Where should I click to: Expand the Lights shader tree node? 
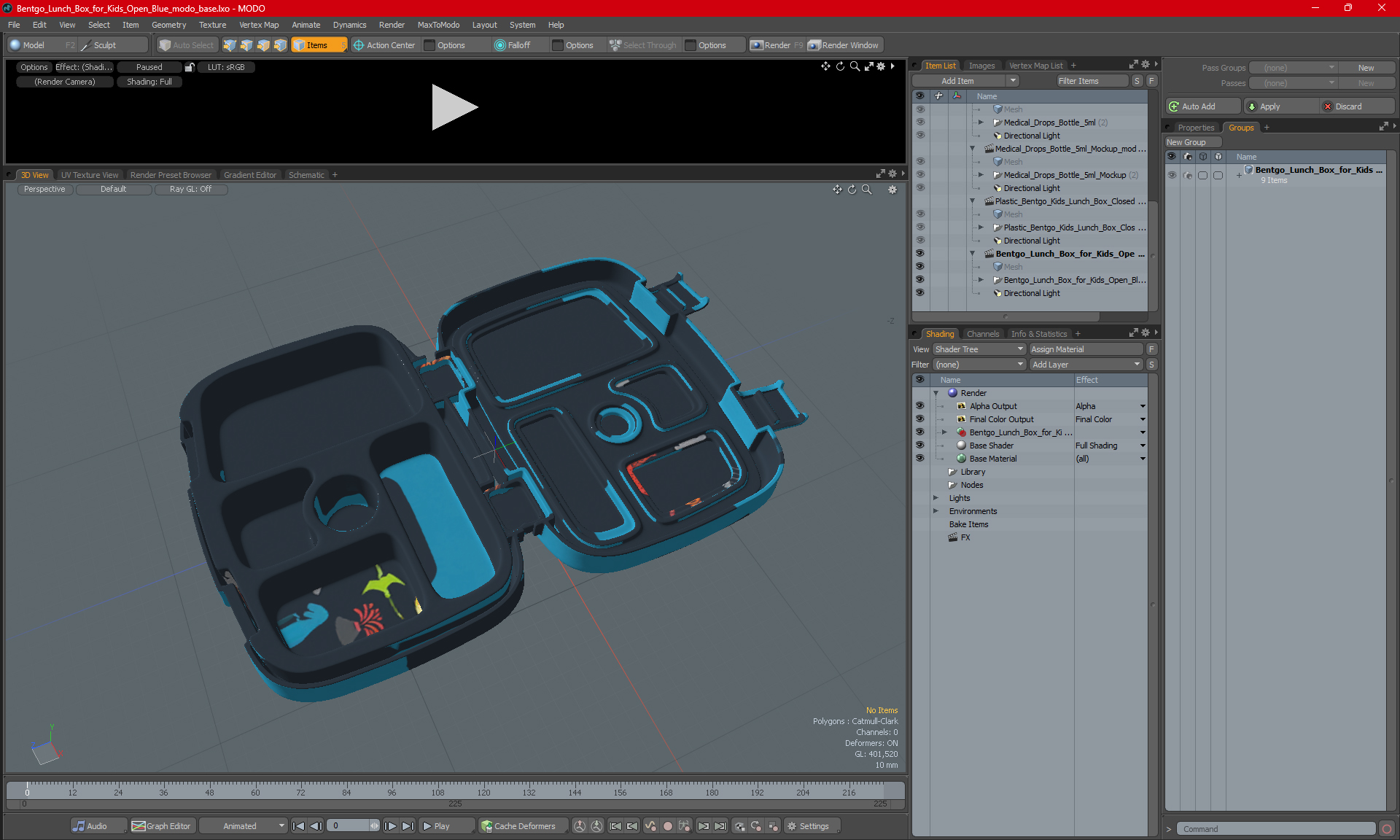pos(936,498)
